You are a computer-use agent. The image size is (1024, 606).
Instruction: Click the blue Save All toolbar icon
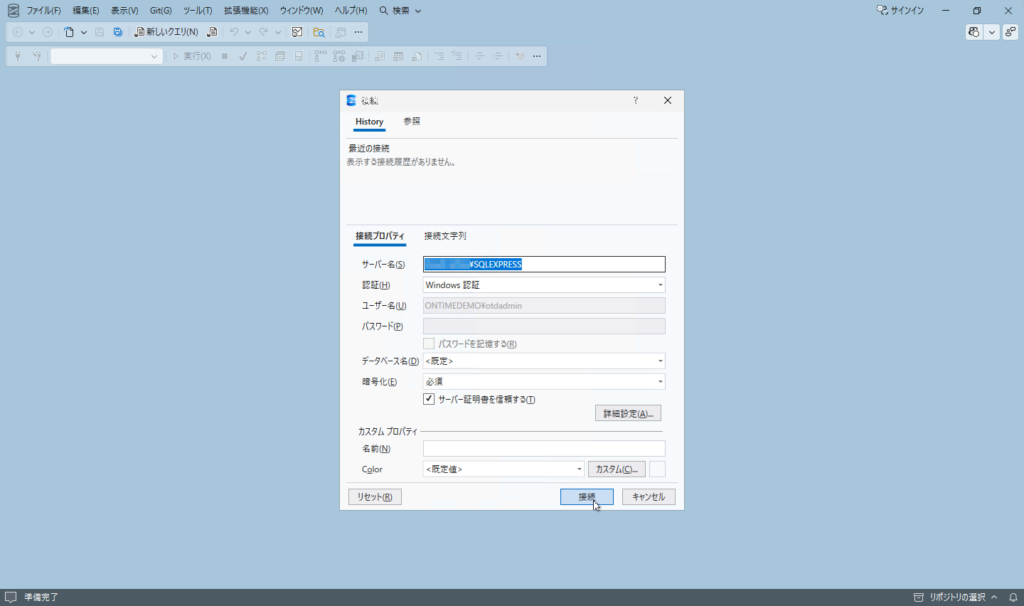coord(118,32)
